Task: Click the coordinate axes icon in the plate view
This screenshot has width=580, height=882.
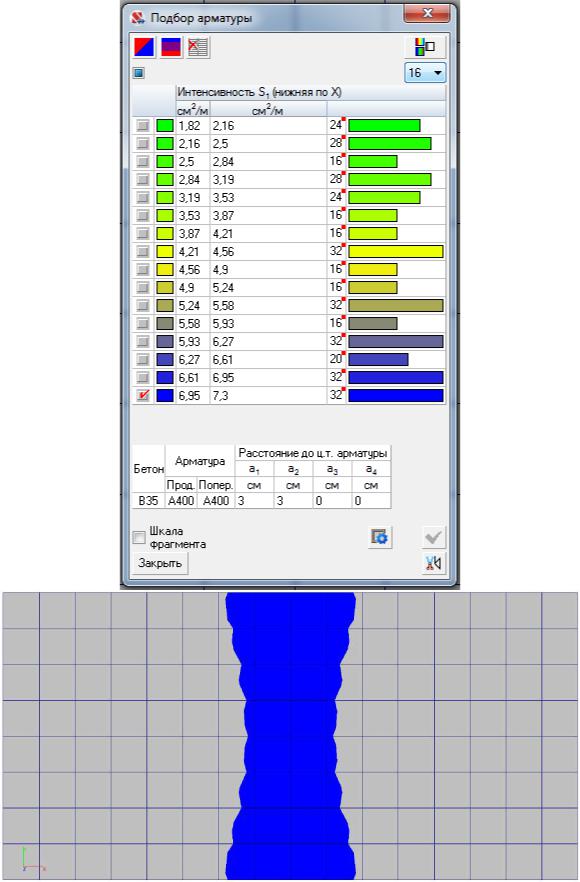Action: [32, 861]
